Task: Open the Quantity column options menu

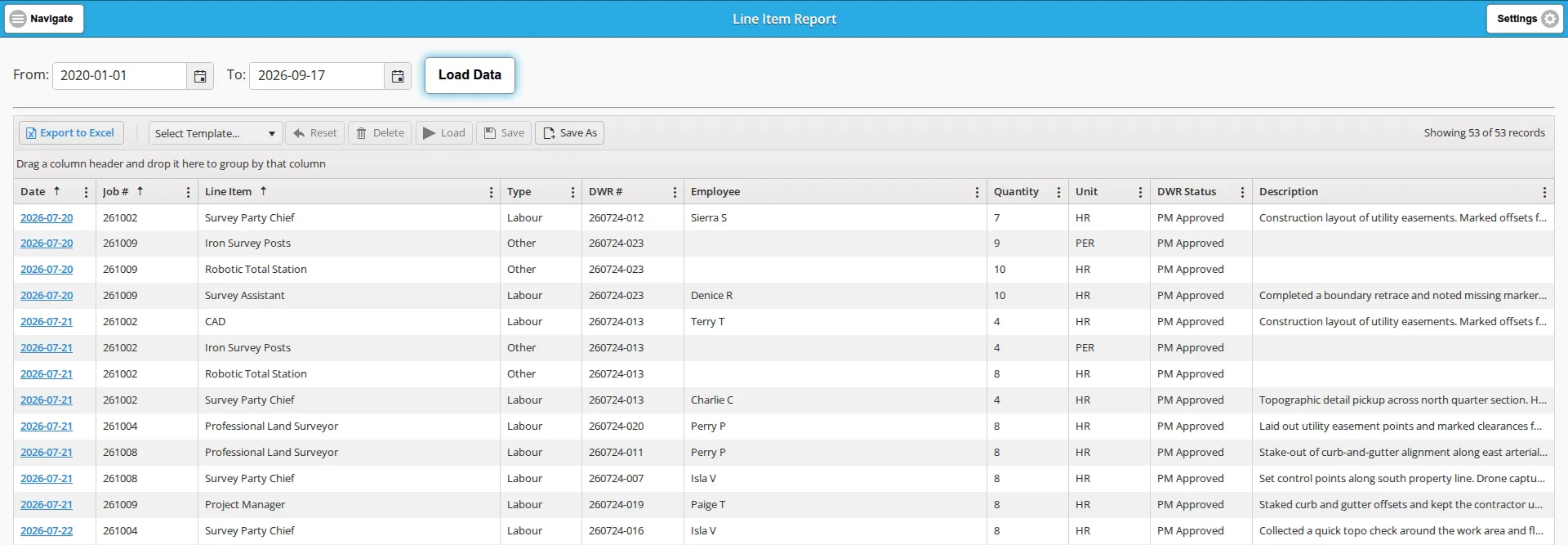Action: pos(1058,192)
